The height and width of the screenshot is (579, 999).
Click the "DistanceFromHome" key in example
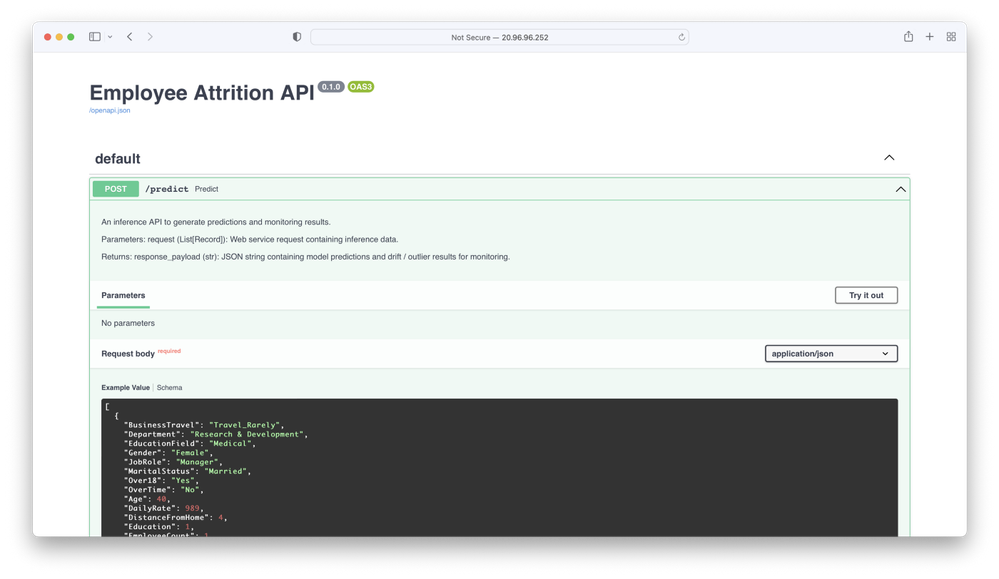[166, 517]
